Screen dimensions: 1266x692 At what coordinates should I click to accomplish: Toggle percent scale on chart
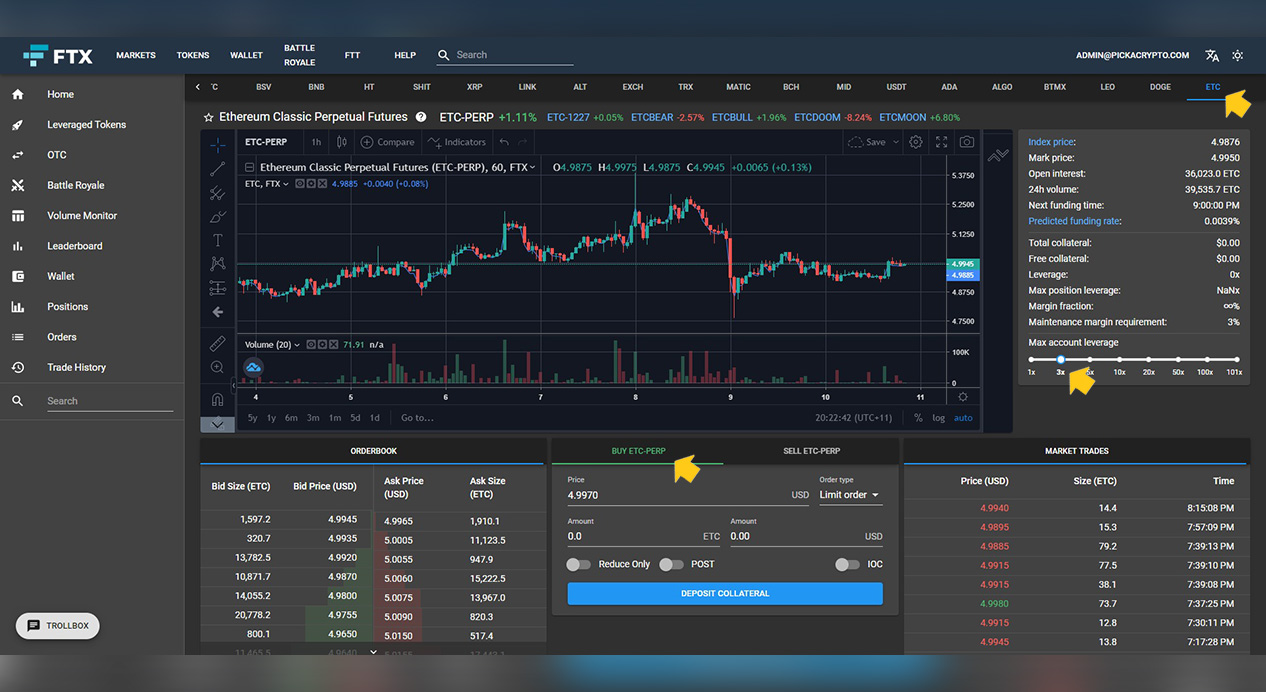(918, 418)
